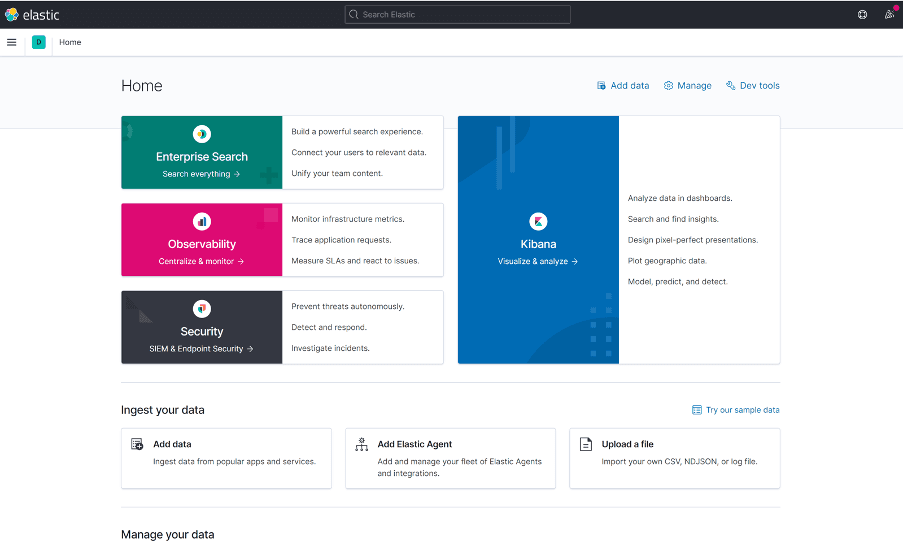
Task: Click the 'Manage your data' heading
Action: (x=168, y=534)
